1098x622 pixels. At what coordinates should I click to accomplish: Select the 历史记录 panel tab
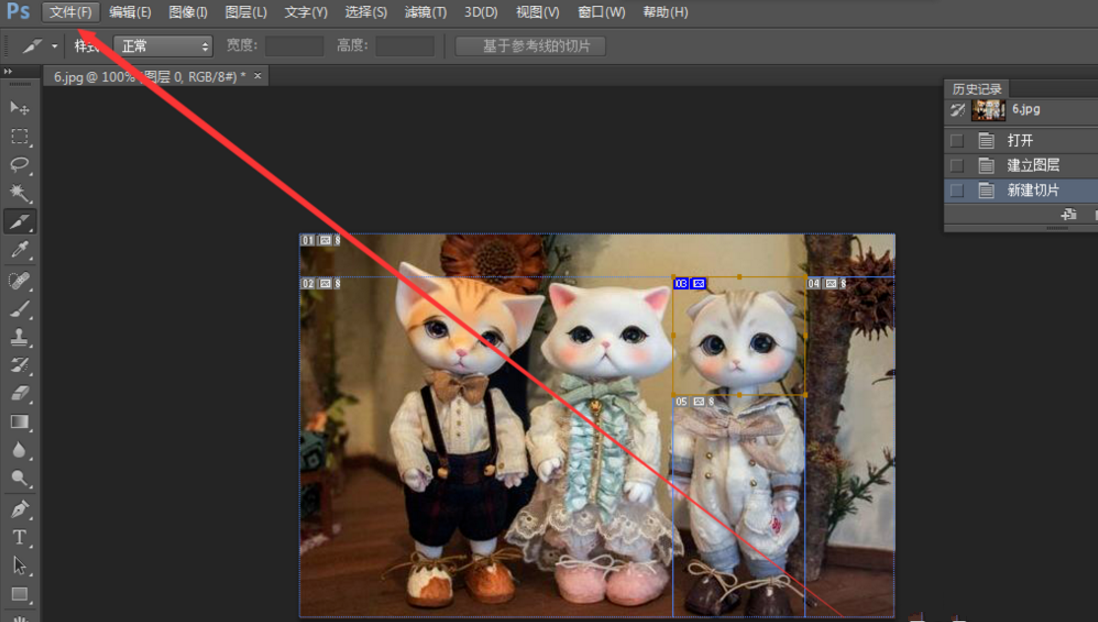(977, 89)
